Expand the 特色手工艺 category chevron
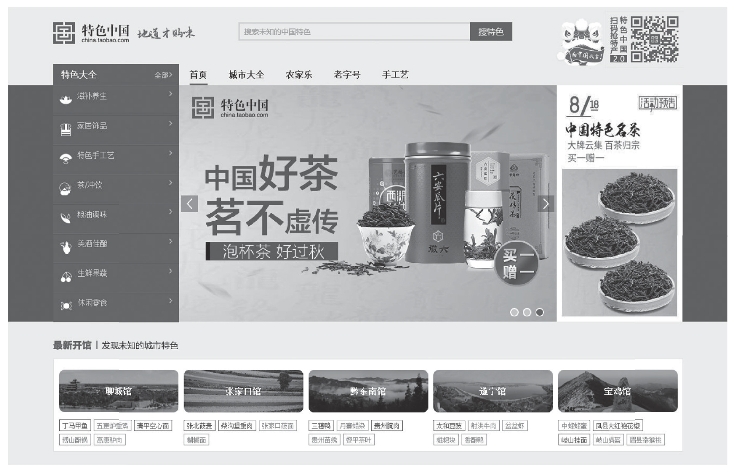736x472 pixels. pyautogui.click(x=170, y=153)
